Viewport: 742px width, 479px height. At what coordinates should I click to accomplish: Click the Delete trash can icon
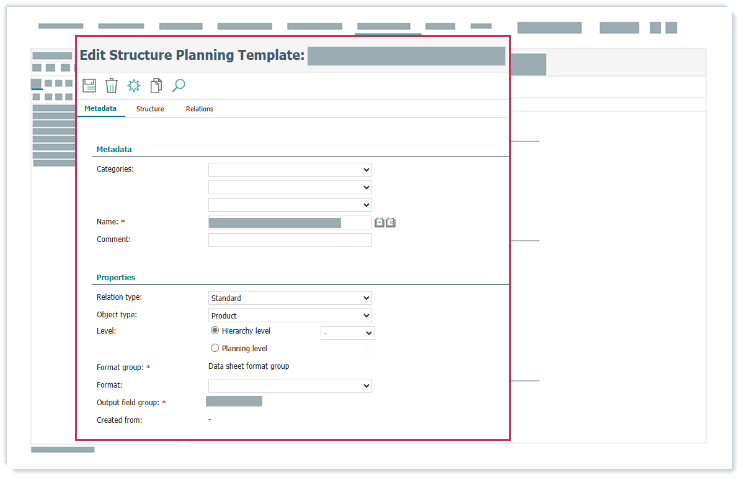click(x=112, y=86)
